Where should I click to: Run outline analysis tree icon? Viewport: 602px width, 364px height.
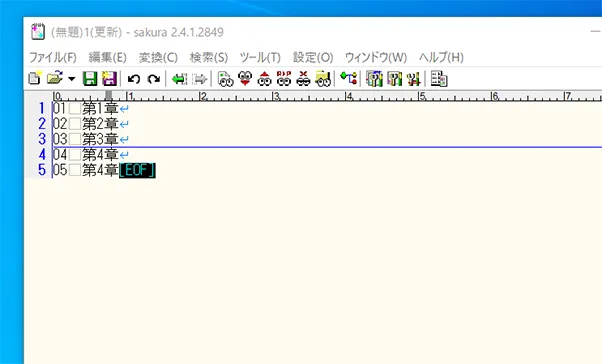(349, 78)
